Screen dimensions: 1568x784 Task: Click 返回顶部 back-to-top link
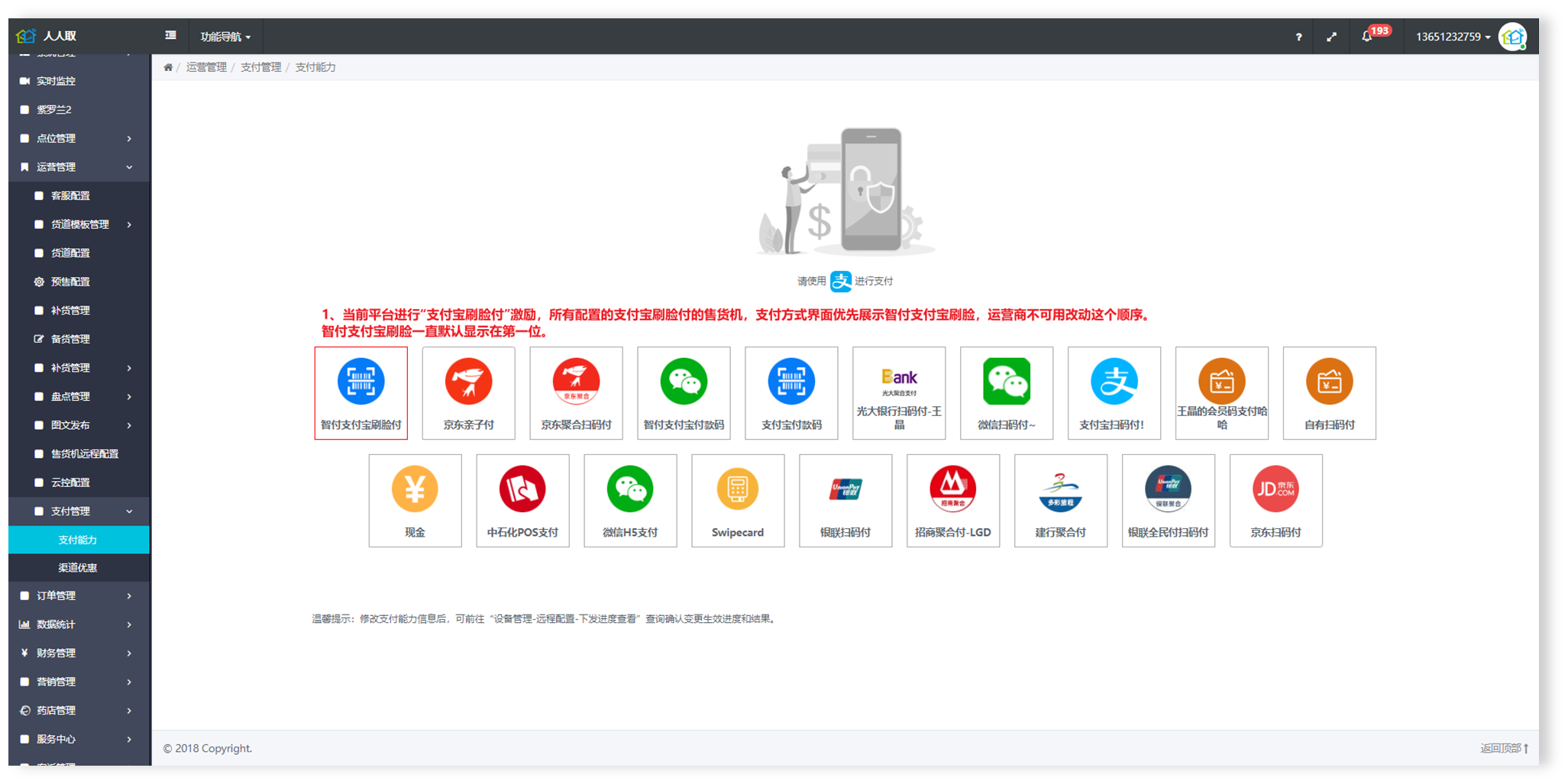(1504, 748)
